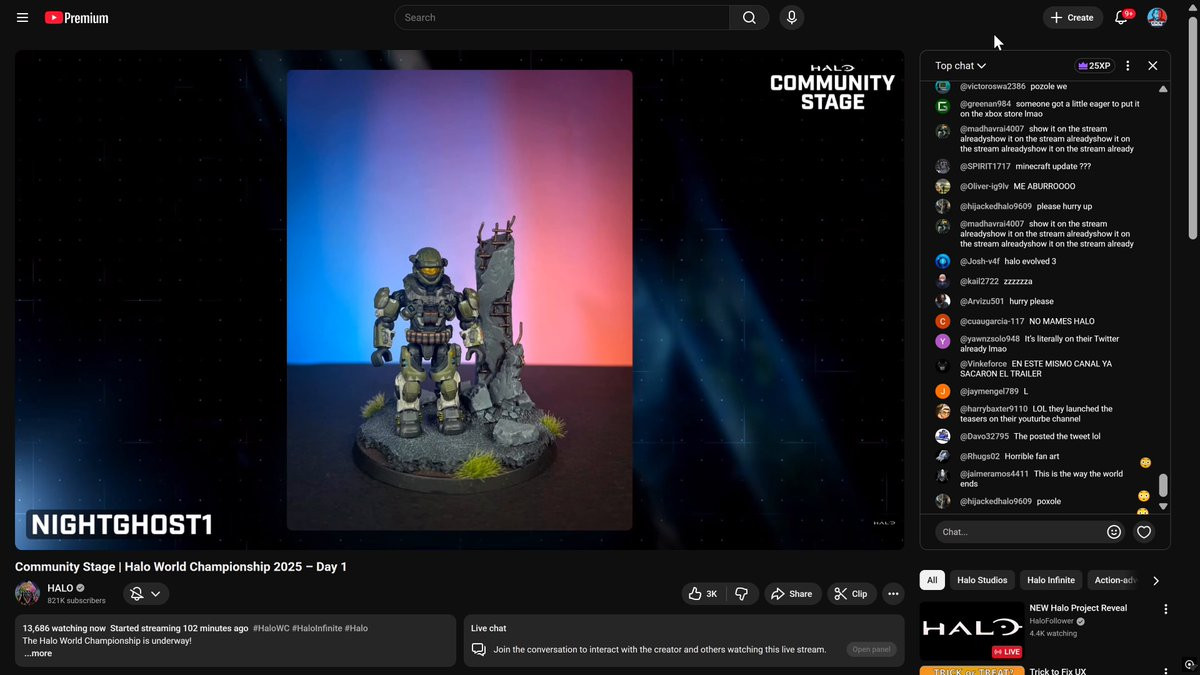Click the video title text

pos(181,567)
